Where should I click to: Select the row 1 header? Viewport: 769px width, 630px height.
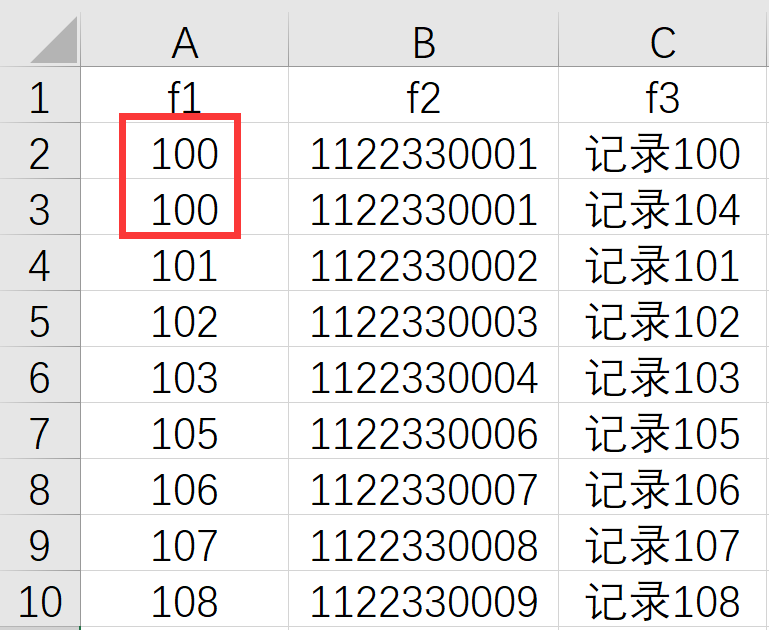[x=40, y=98]
